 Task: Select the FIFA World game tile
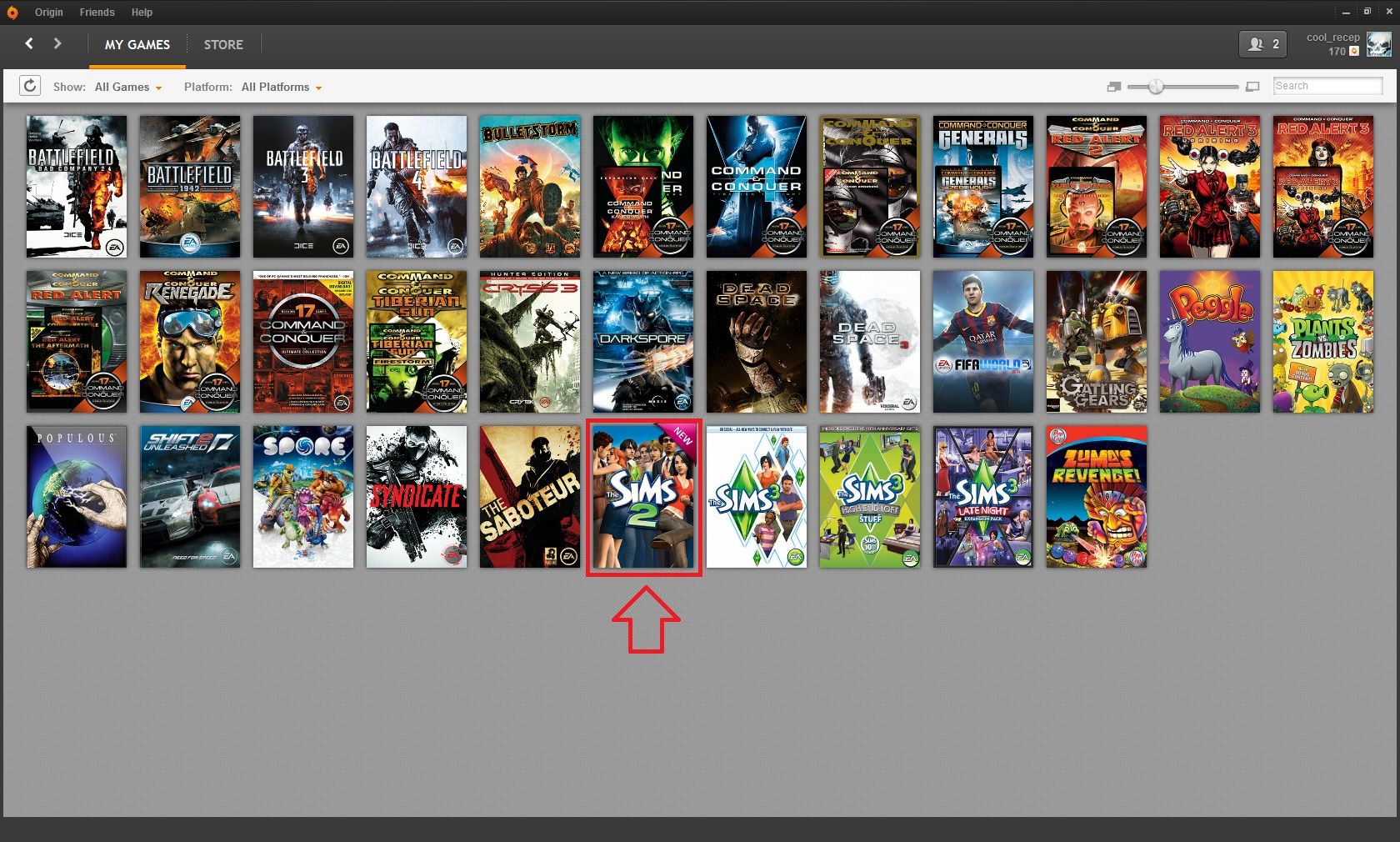(983, 342)
